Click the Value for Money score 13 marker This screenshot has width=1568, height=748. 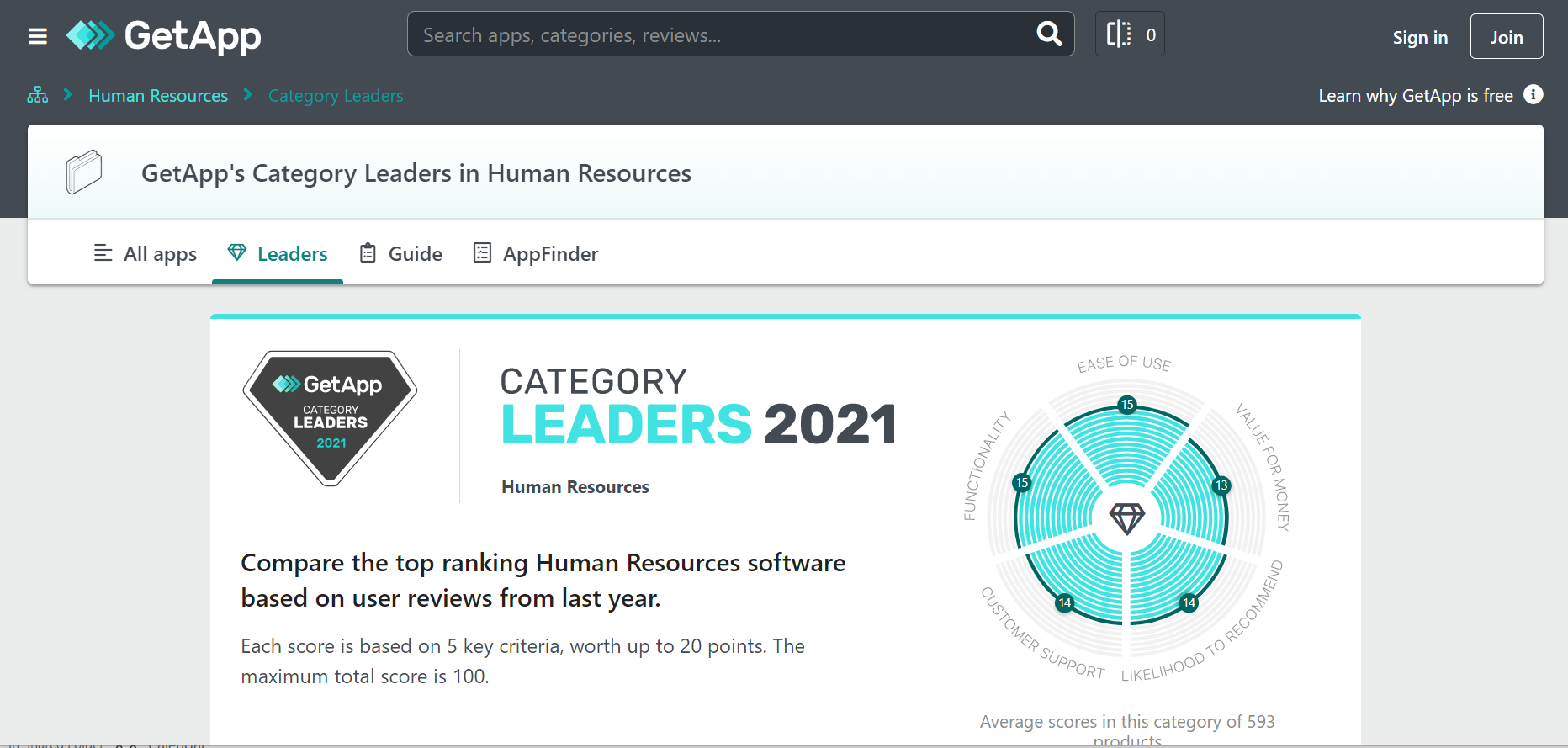(x=1221, y=485)
